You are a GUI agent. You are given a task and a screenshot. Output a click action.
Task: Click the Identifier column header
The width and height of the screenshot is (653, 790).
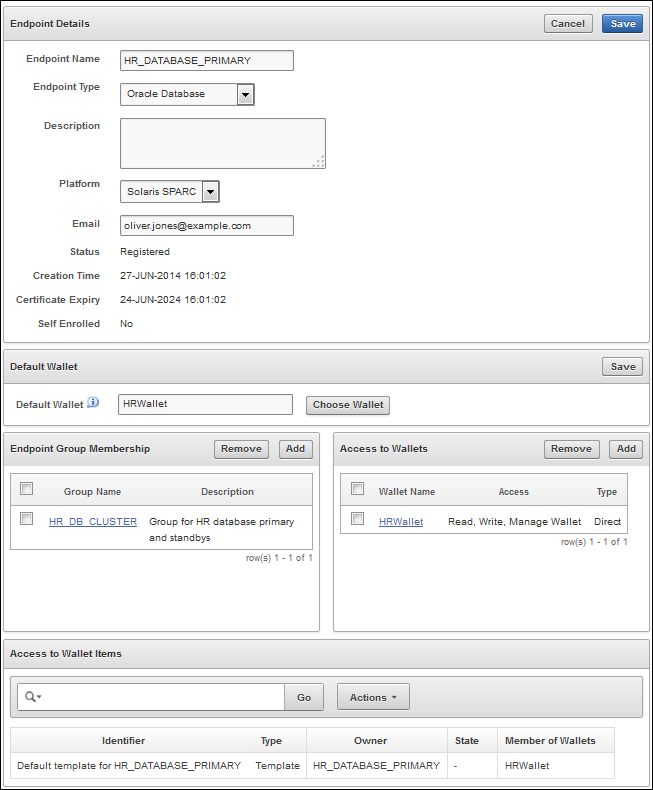(123, 741)
